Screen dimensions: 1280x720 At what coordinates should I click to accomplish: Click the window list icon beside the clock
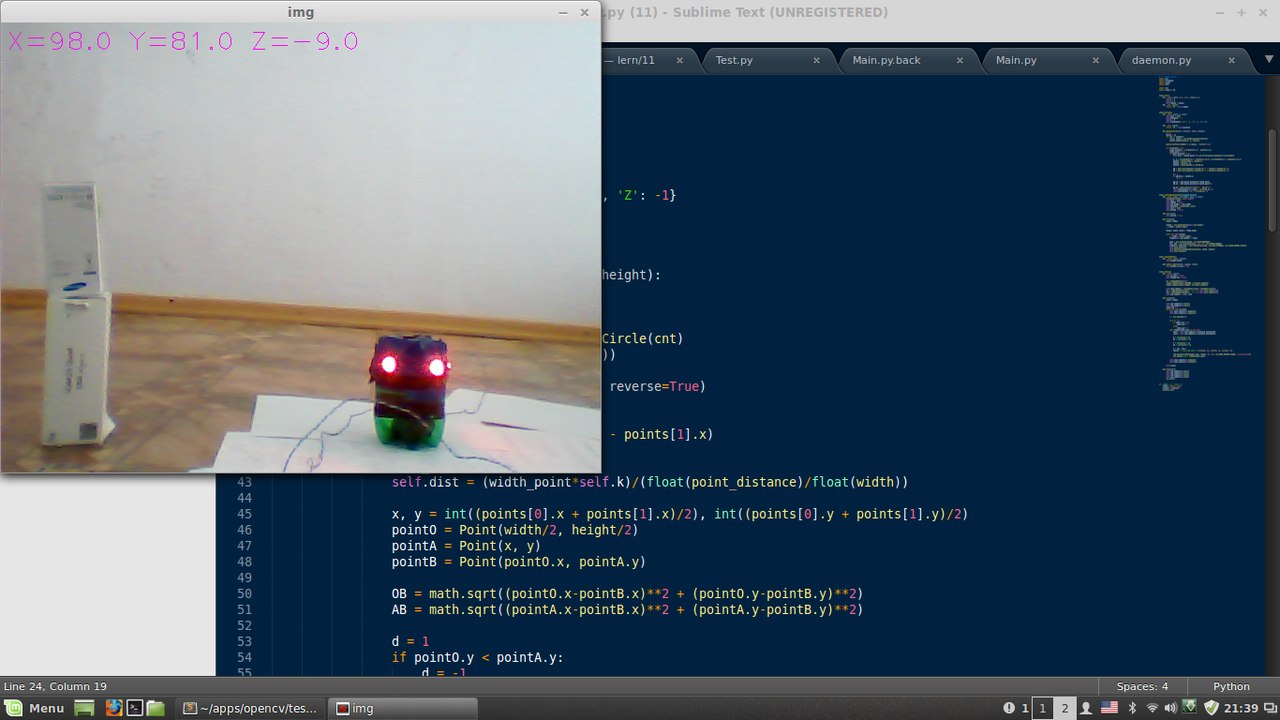[1270, 708]
